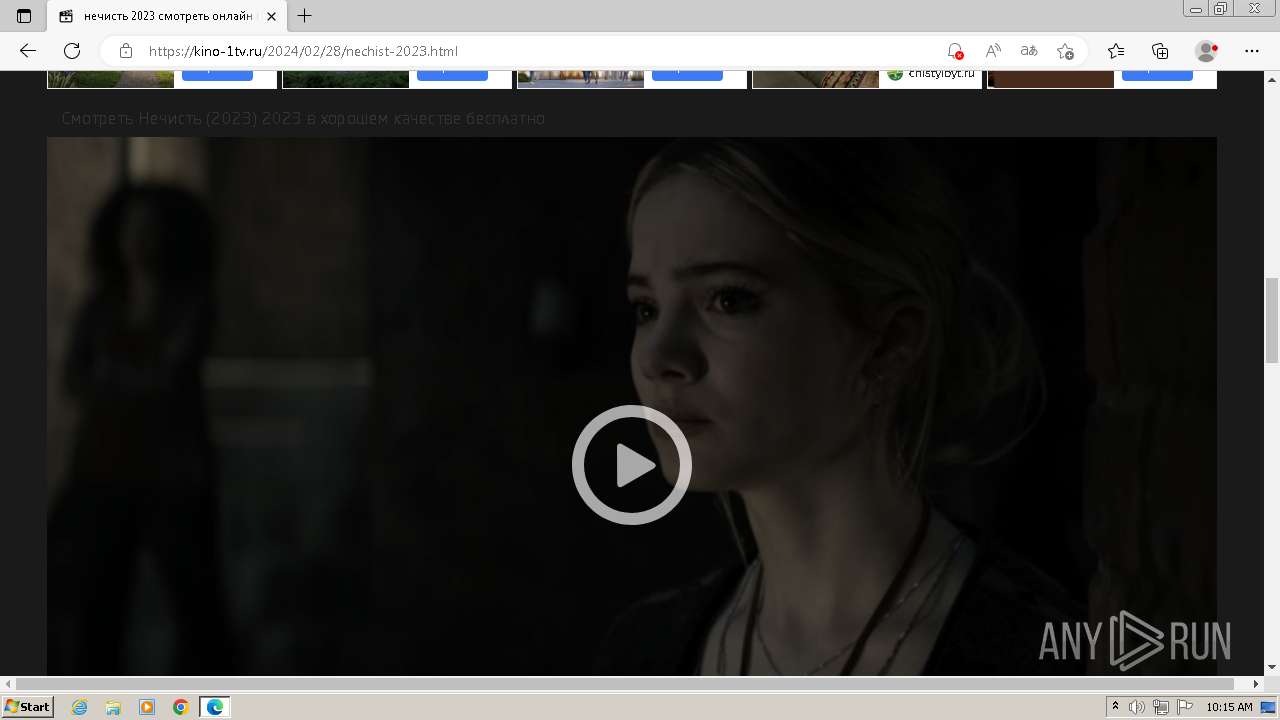
Task: Open Windows Explorer folder from taskbar
Action: (113, 707)
